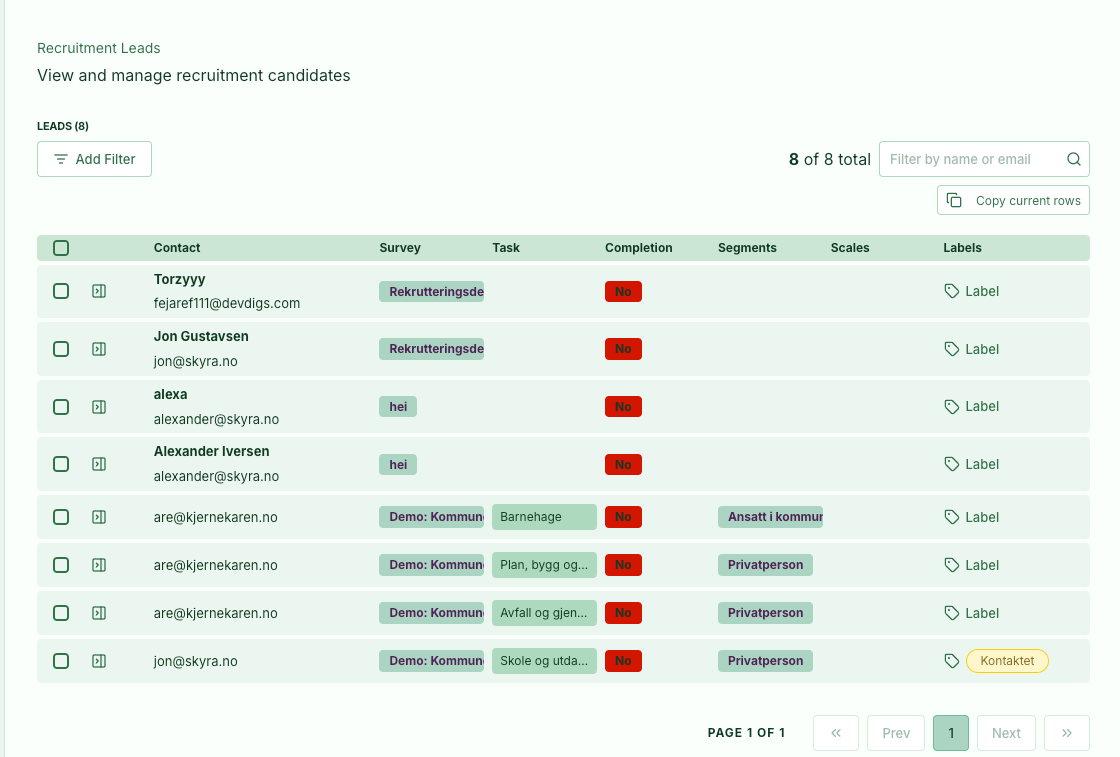Viewport: 1120px width, 757px height.
Task: Click hei survey tag in Alexander Iversen row
Action: [x=398, y=465]
